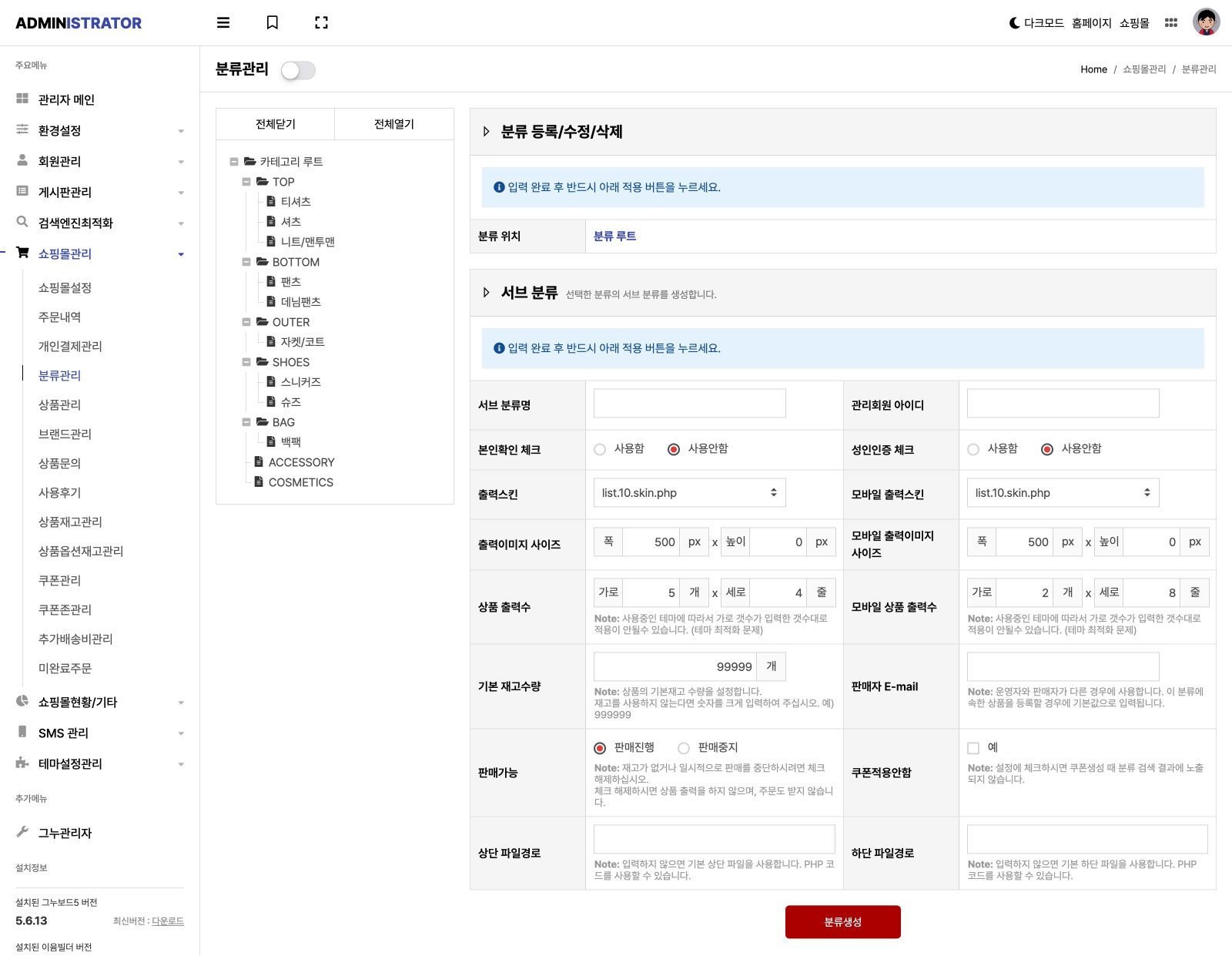Select 사용함 for 성인인증 체크
This screenshot has height=956, width=1232.
(x=973, y=449)
